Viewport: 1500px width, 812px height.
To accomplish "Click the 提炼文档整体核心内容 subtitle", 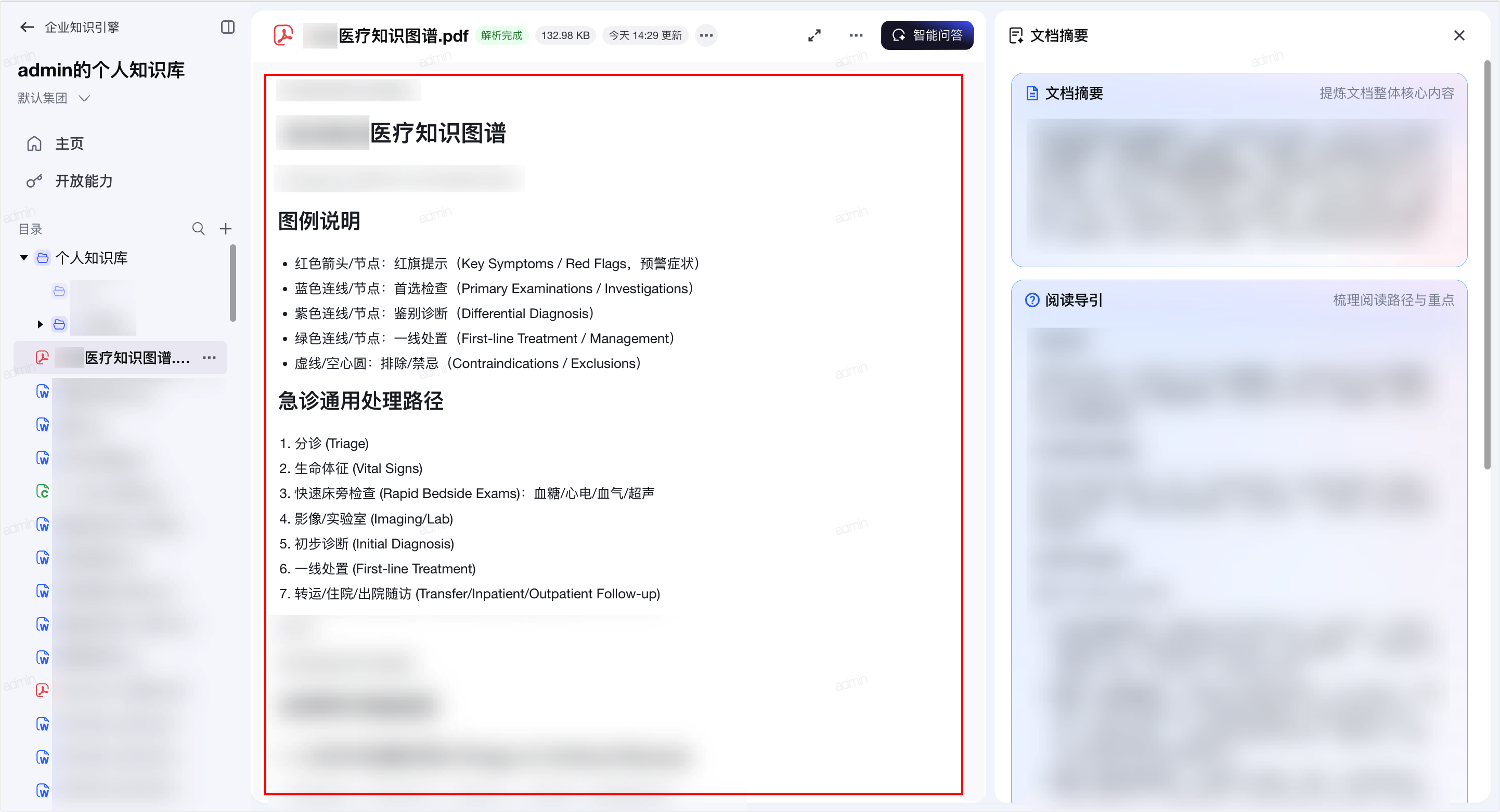I will pyautogui.click(x=1387, y=93).
